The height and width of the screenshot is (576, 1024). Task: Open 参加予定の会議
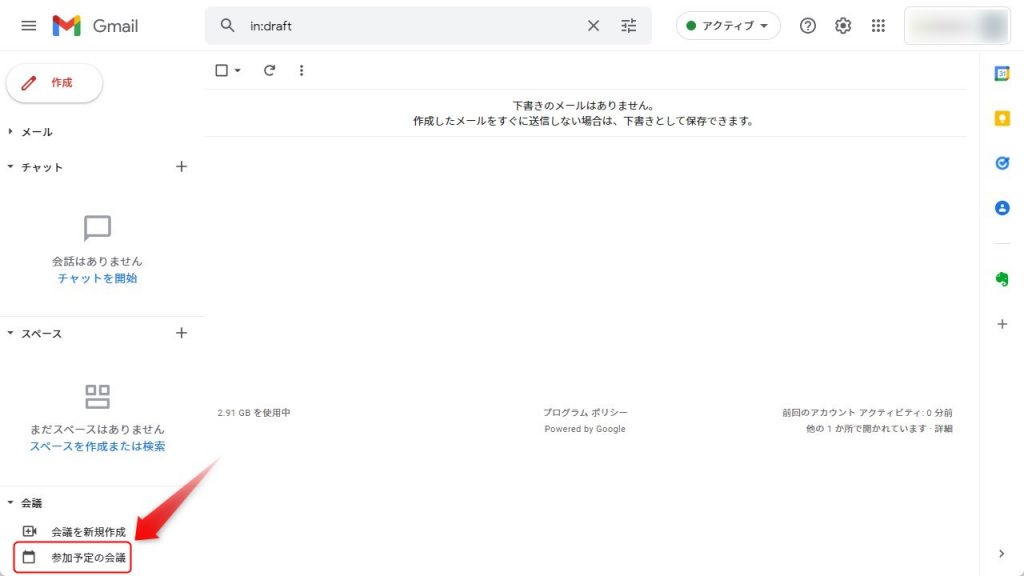pos(73,558)
